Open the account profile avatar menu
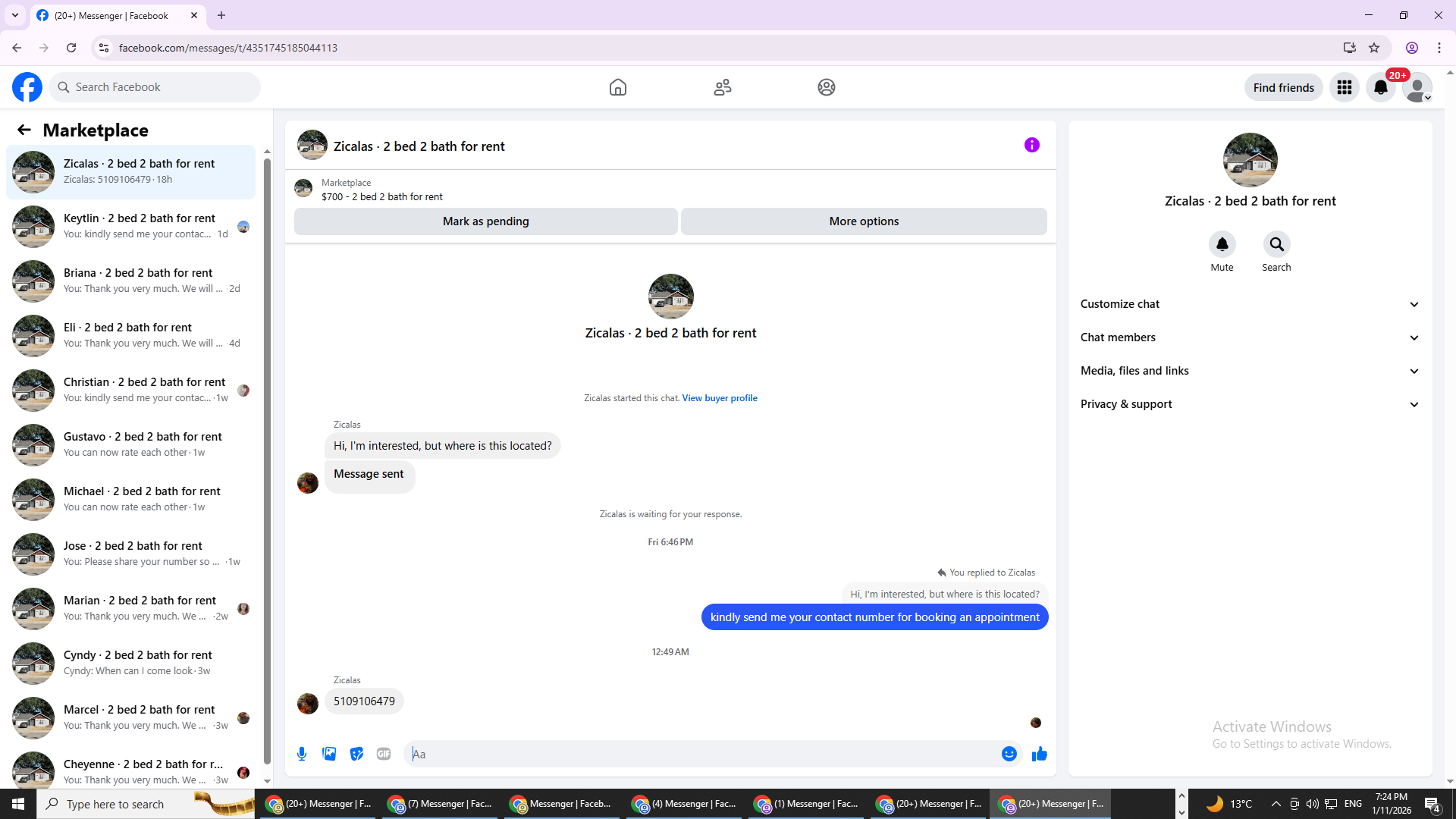This screenshot has height=819, width=1456. click(1417, 87)
